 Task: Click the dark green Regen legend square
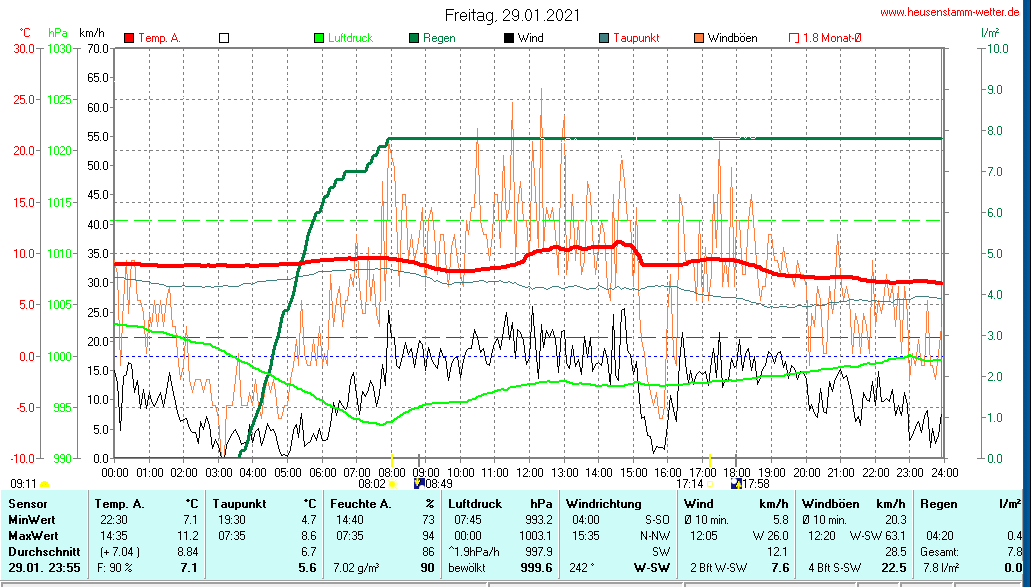tap(414, 38)
